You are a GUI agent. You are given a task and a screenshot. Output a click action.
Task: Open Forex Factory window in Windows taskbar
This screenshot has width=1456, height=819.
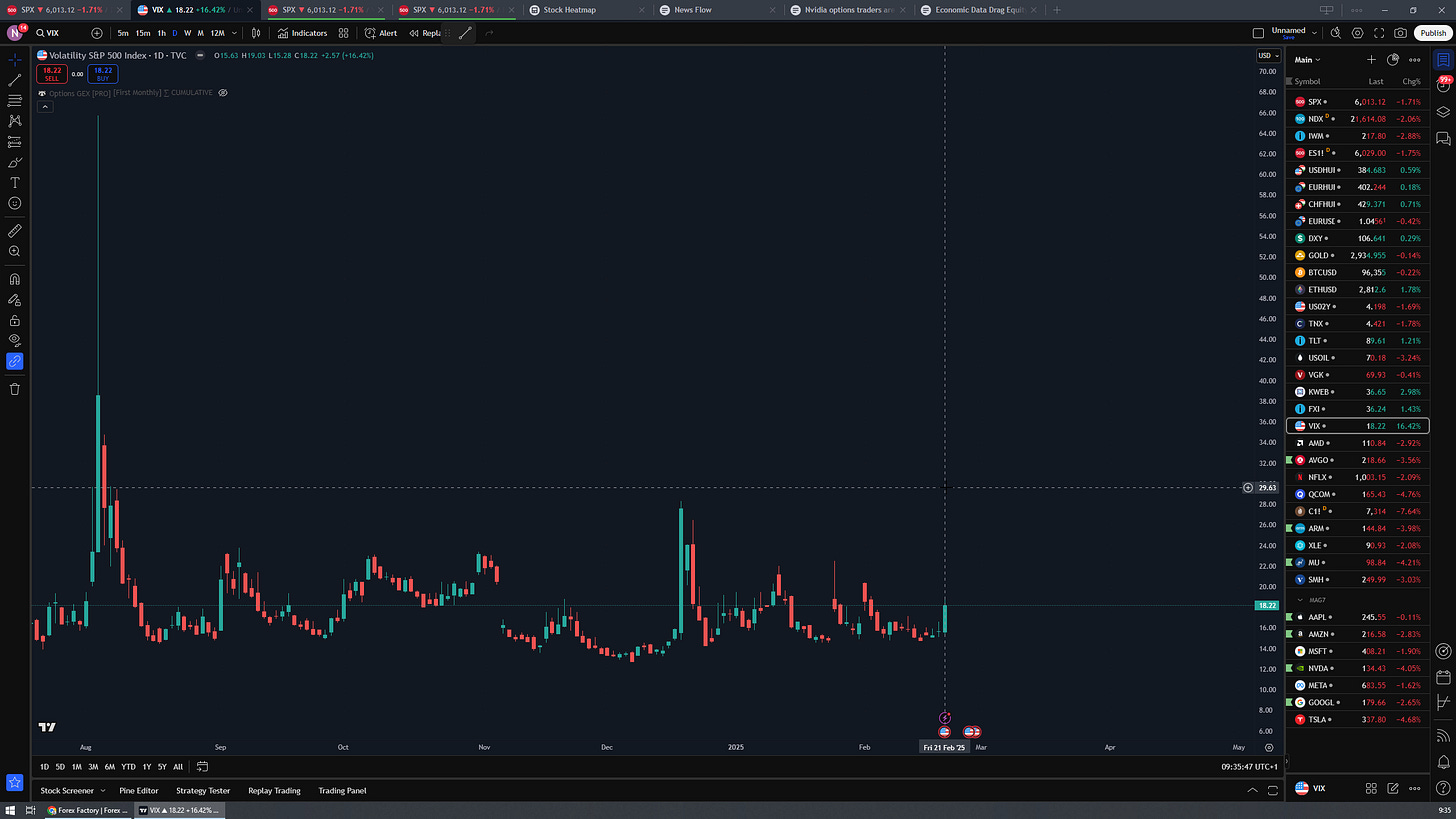(88, 810)
